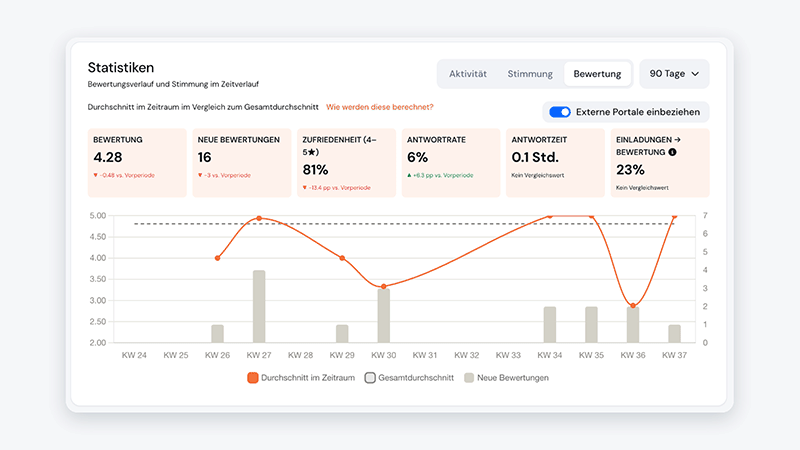Click the KW 35 bar in chart
This screenshot has width=800, height=450.
pos(591,325)
